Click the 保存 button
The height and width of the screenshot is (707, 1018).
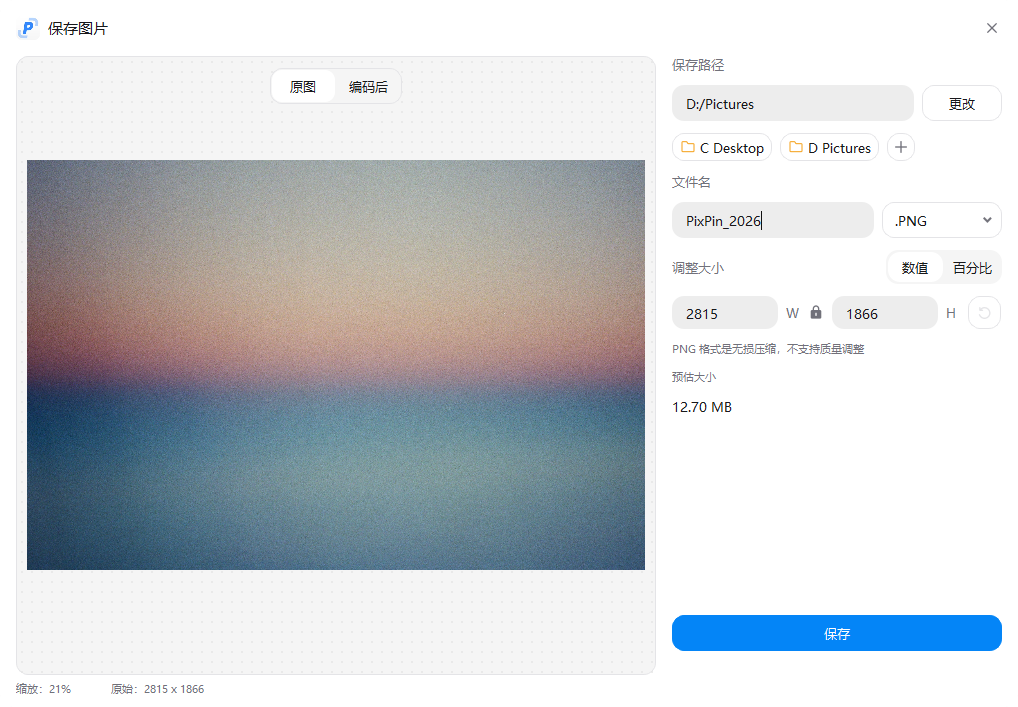pyautogui.click(x=836, y=633)
